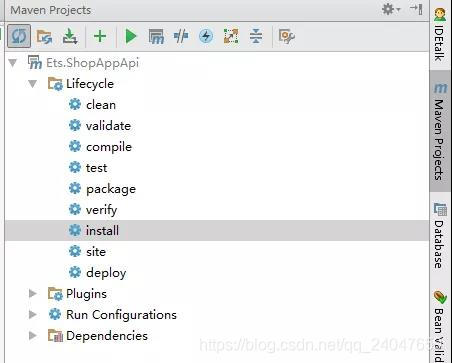Click the Maven module icon beside Ets.ShopAppApi
The image size is (452, 363).
(35, 62)
